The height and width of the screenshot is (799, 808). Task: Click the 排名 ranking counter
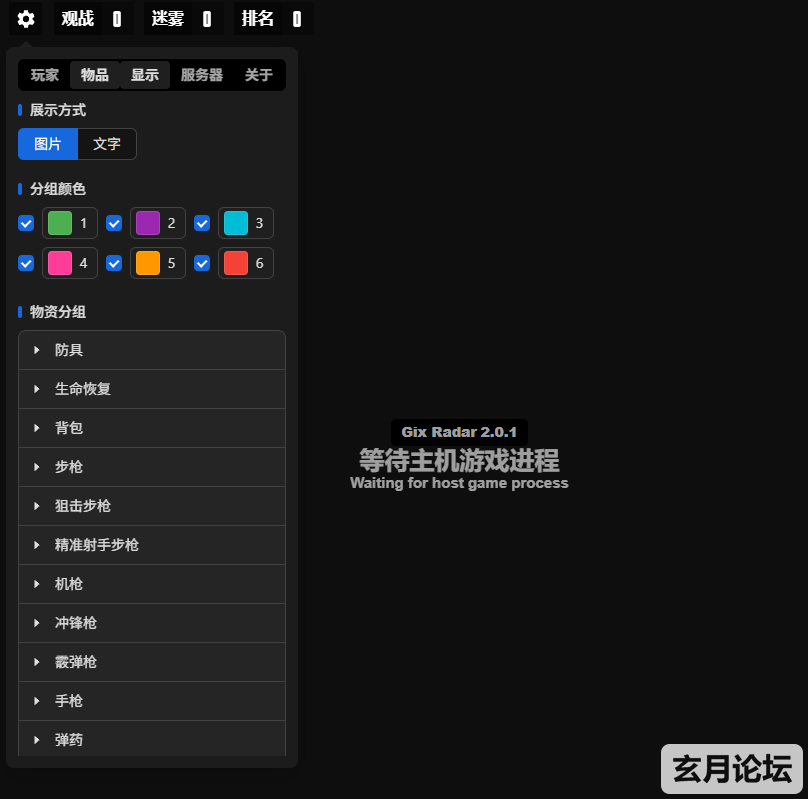coord(274,19)
